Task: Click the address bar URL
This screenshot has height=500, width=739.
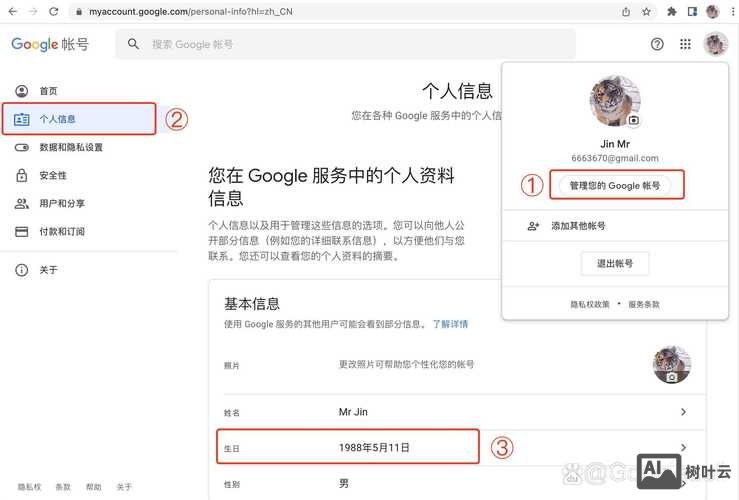Action: pos(191,11)
